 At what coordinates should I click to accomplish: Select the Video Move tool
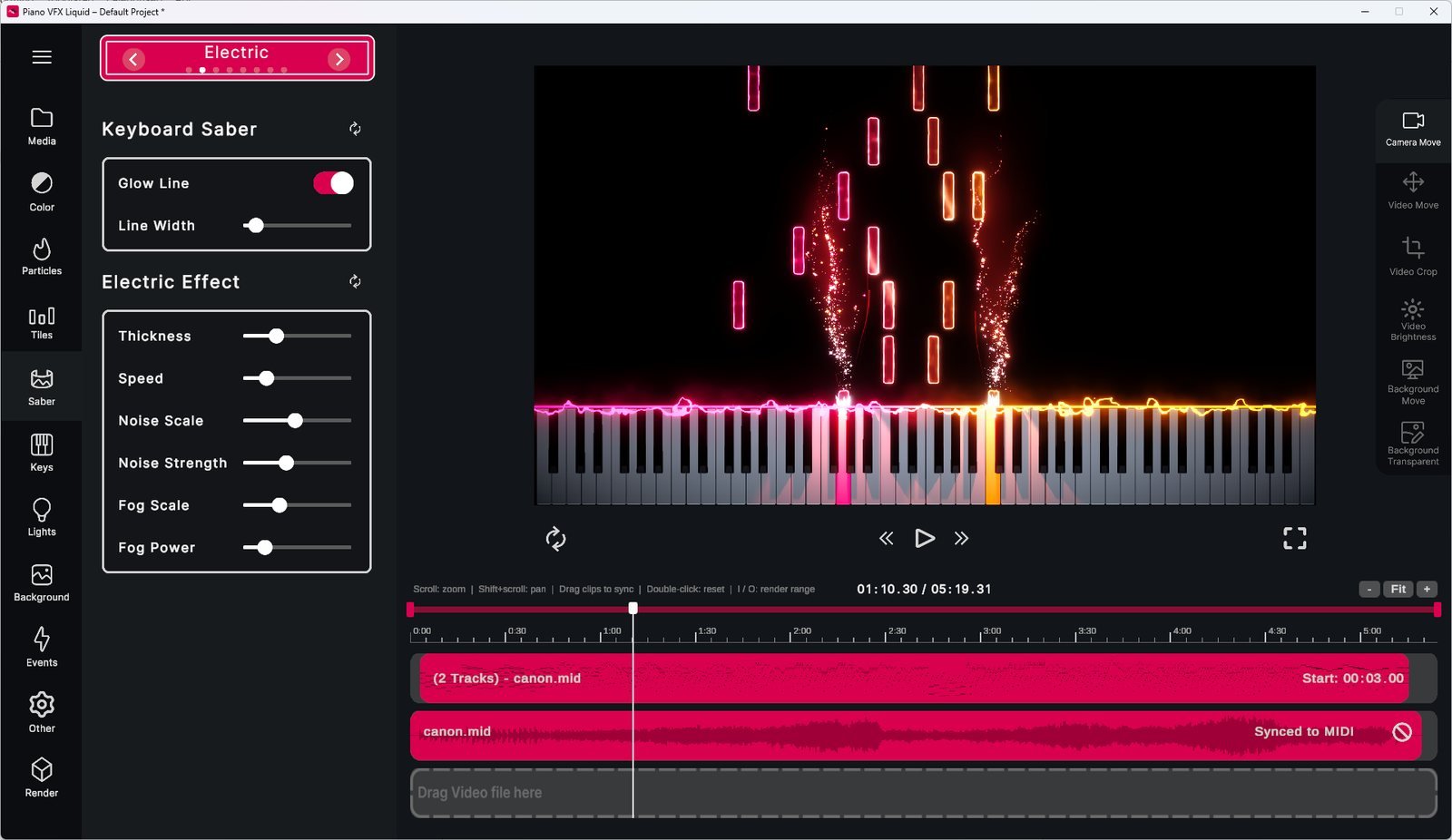1413,191
